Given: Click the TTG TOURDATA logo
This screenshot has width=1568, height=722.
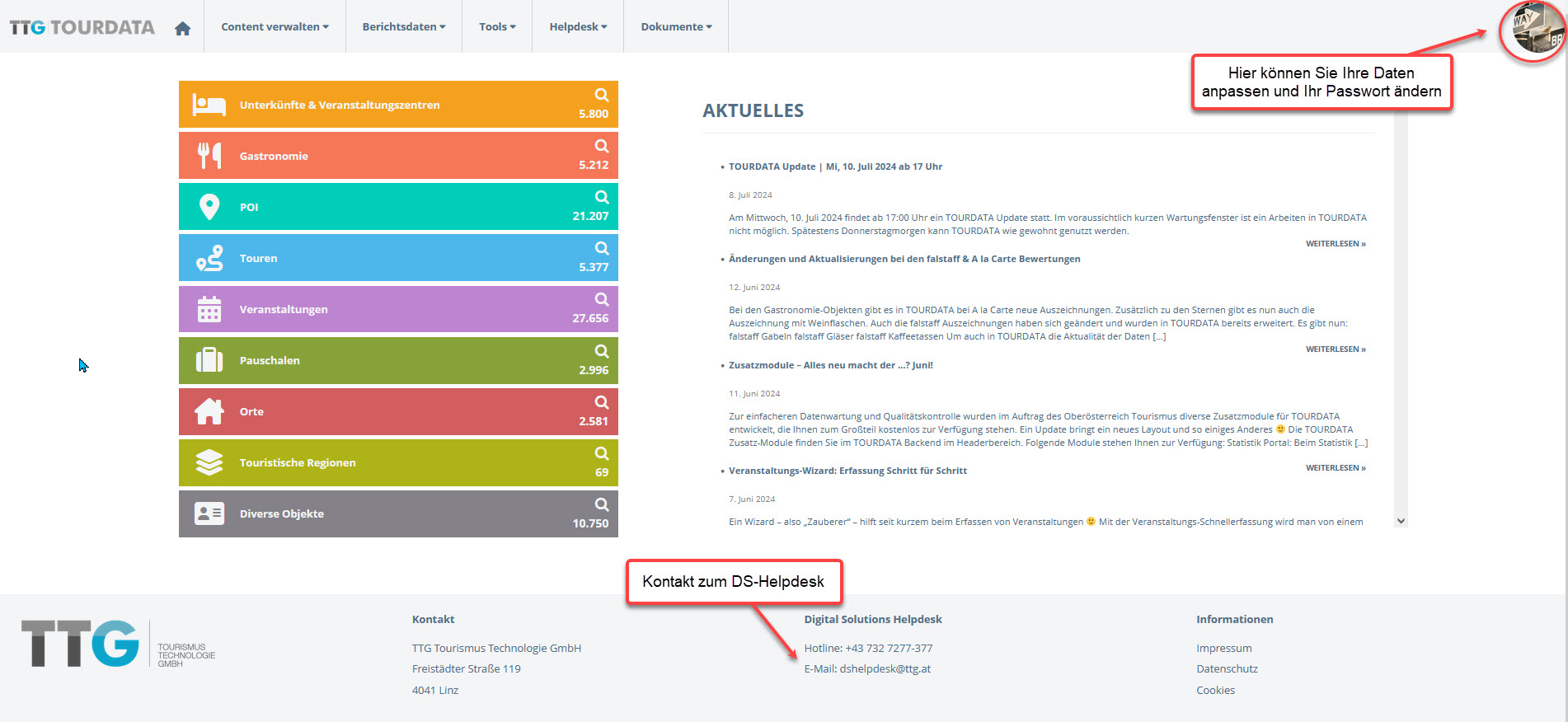Looking at the screenshot, I should click(x=82, y=27).
